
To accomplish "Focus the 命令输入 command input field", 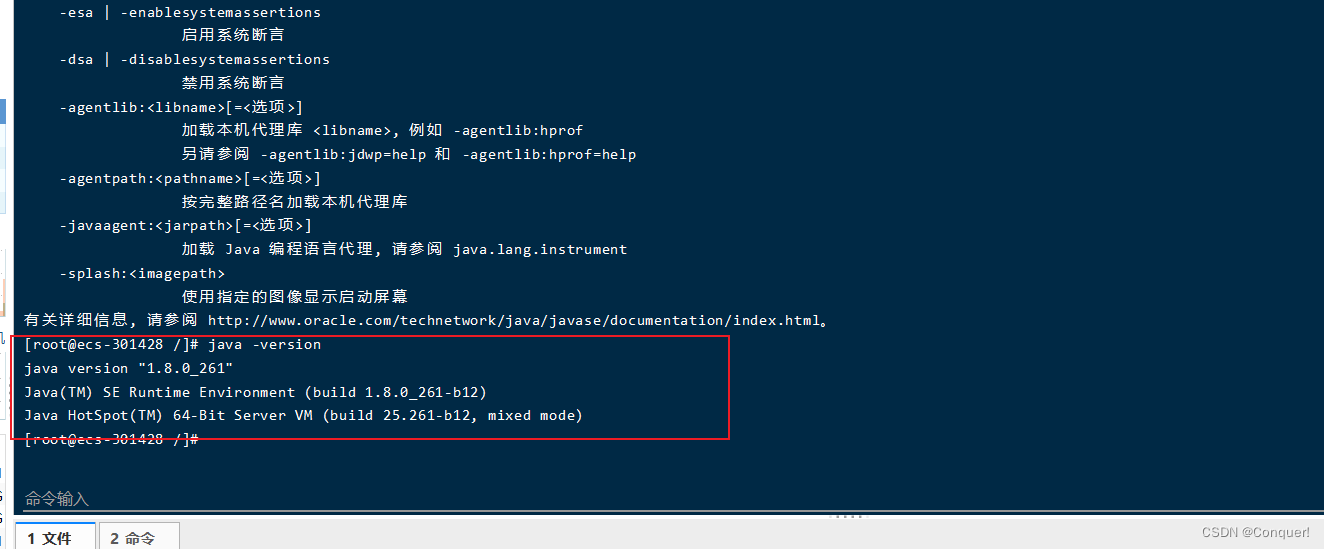I will 400,498.
